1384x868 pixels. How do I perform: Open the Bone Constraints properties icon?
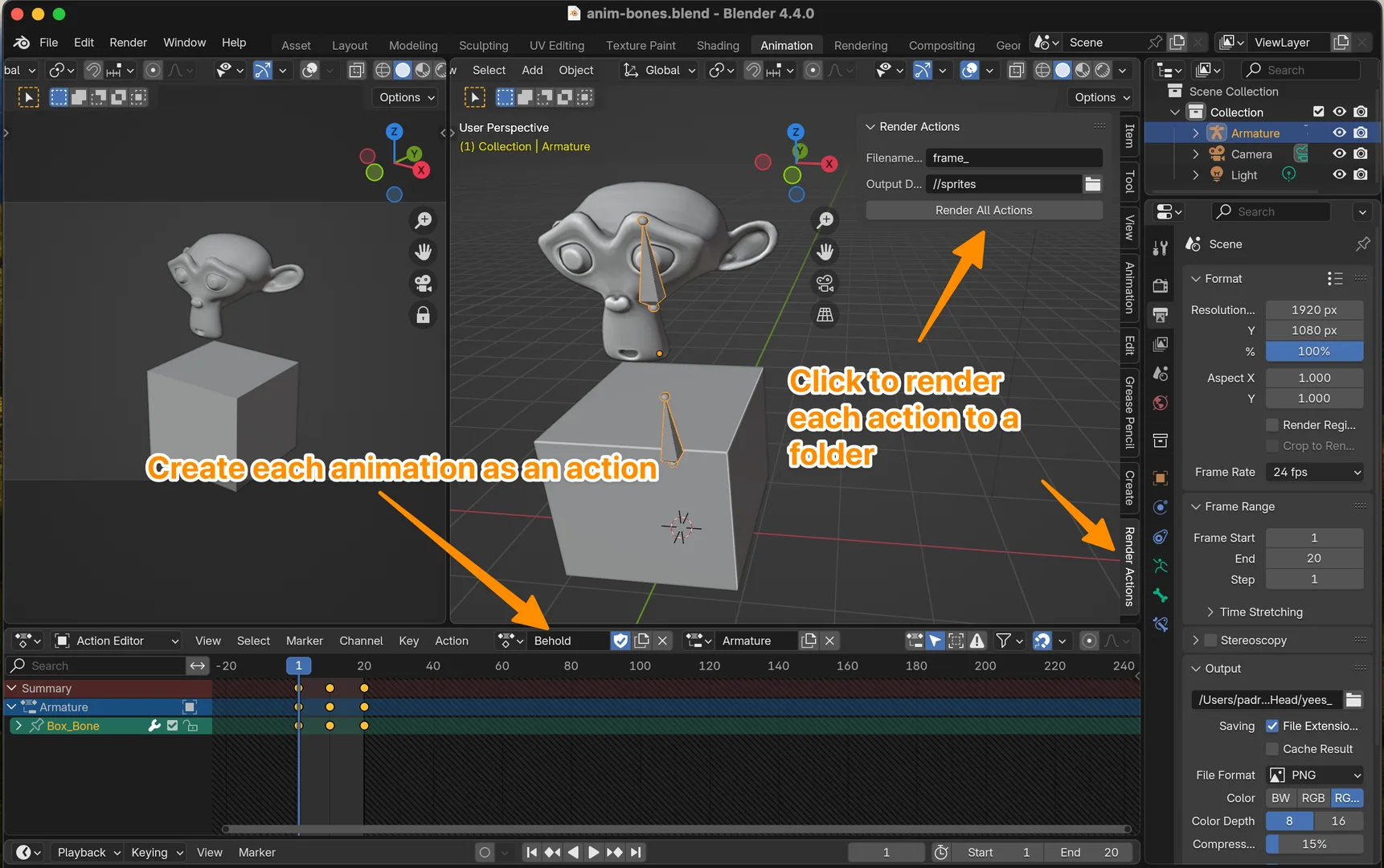click(x=1160, y=624)
